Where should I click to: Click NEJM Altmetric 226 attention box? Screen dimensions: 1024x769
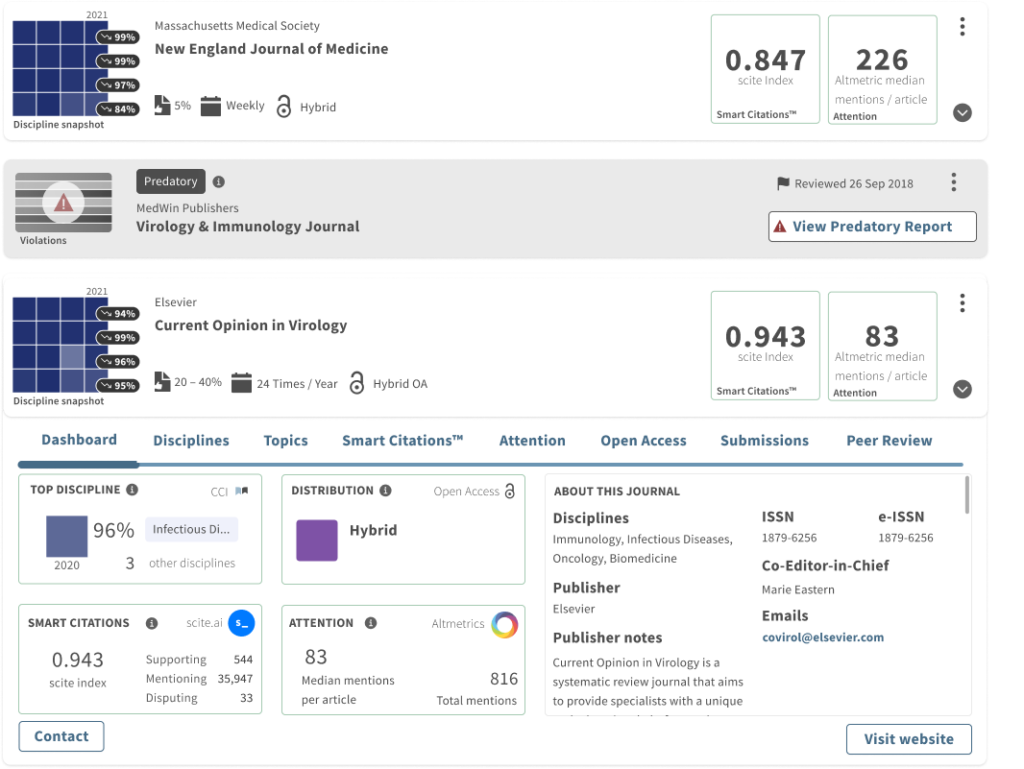point(882,69)
